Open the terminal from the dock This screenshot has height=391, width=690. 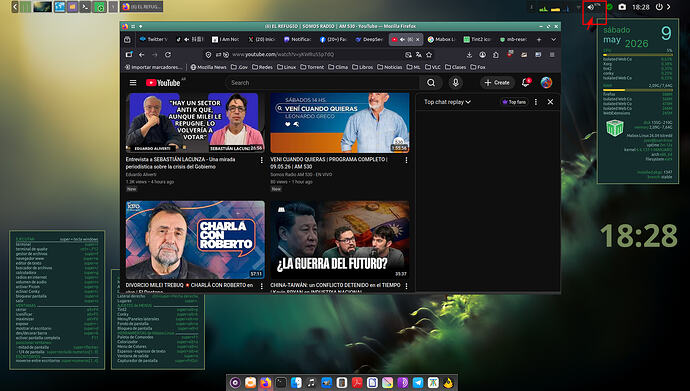pos(281,383)
